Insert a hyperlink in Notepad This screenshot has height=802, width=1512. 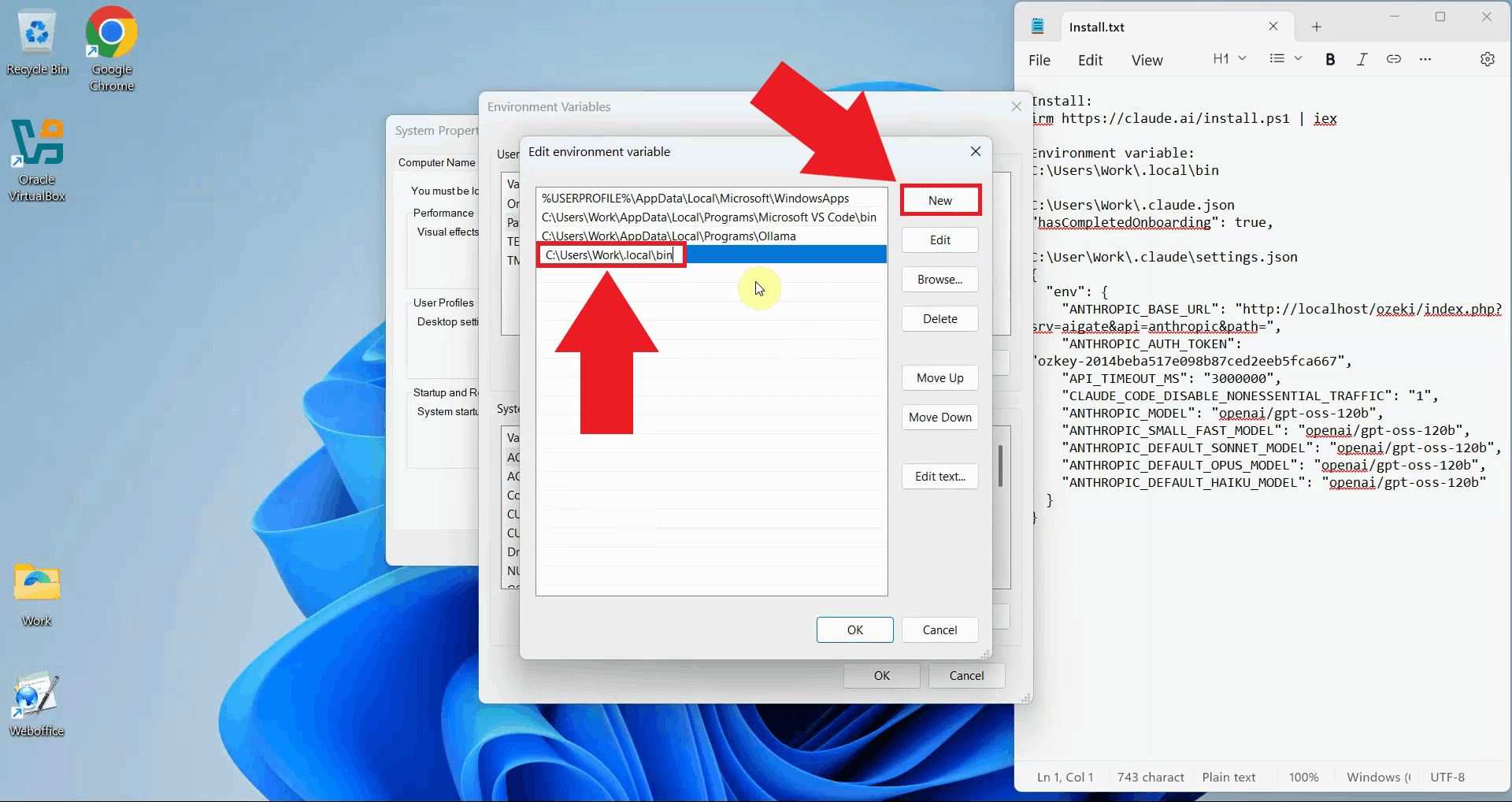[1394, 59]
